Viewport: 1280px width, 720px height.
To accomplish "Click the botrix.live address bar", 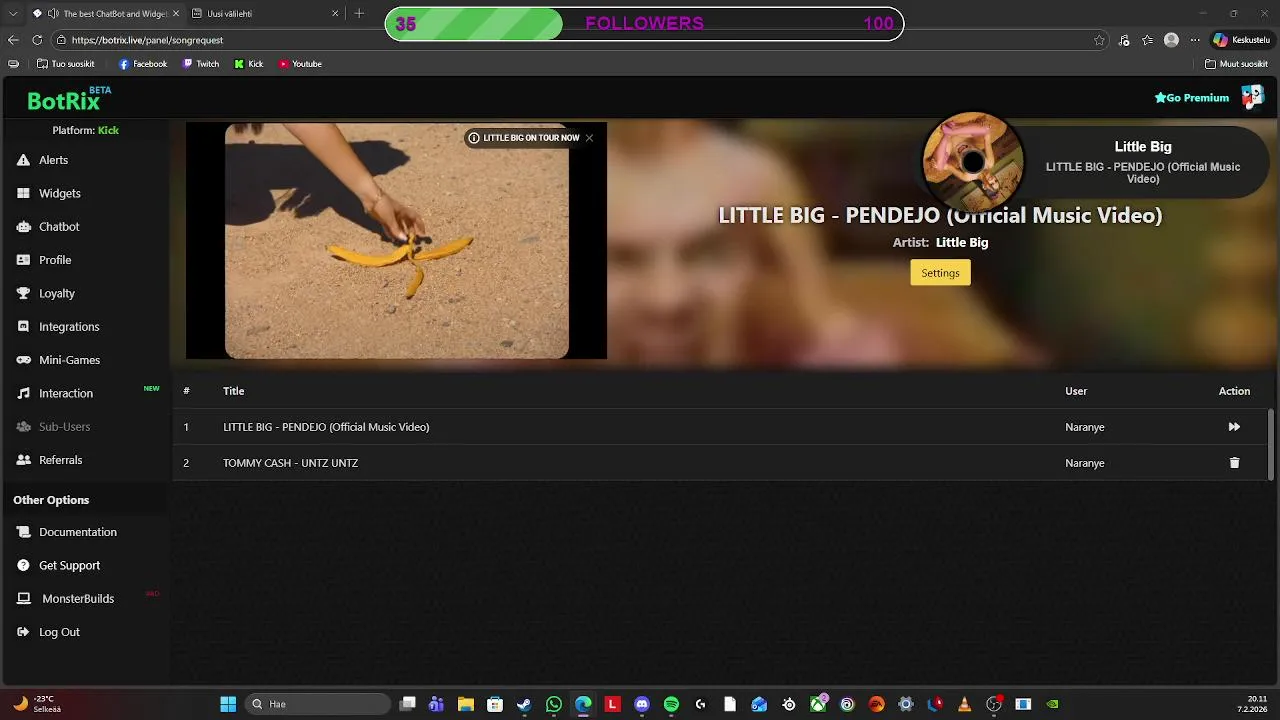I will (570, 40).
